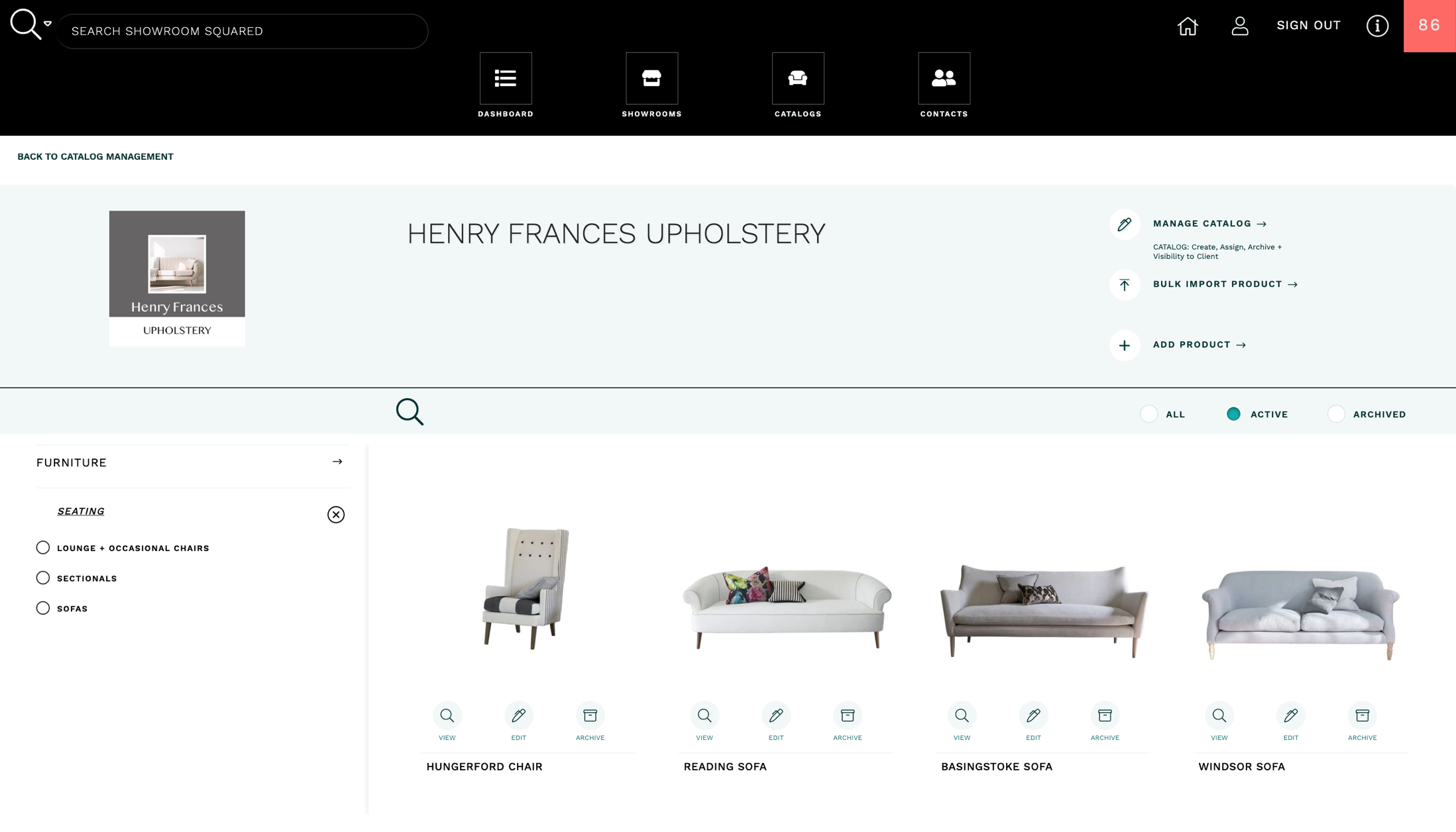Select Lounge + Occasional Chairs option
The width and height of the screenshot is (1456, 832).
click(x=43, y=548)
